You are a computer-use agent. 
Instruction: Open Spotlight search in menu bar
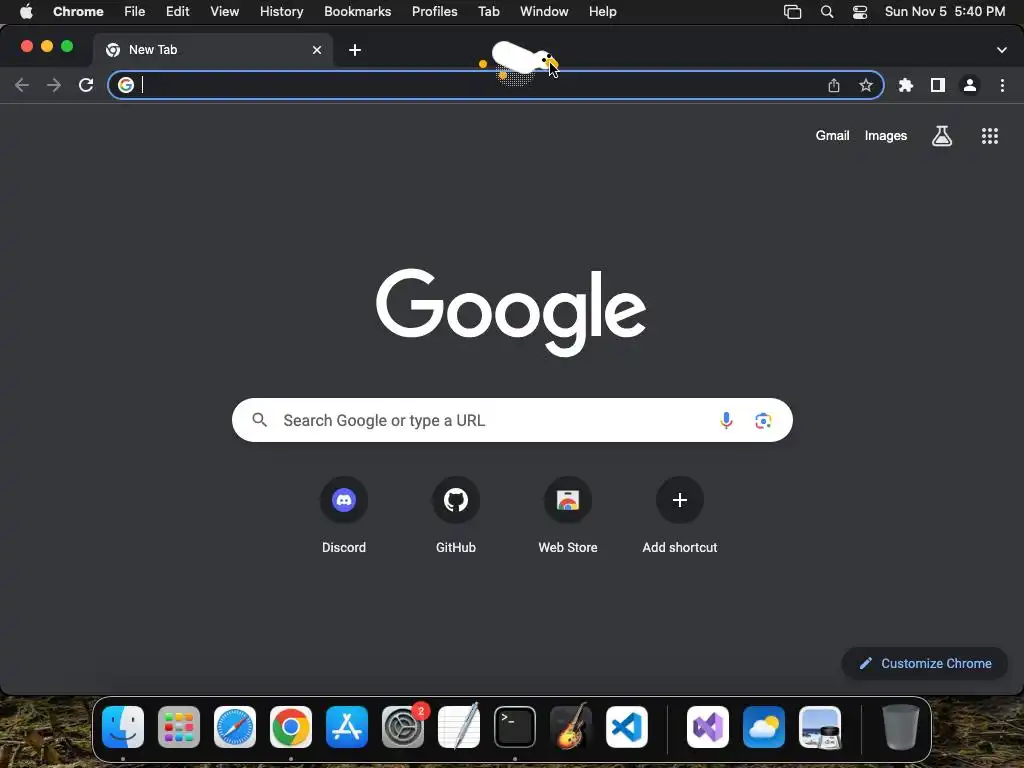tap(827, 12)
